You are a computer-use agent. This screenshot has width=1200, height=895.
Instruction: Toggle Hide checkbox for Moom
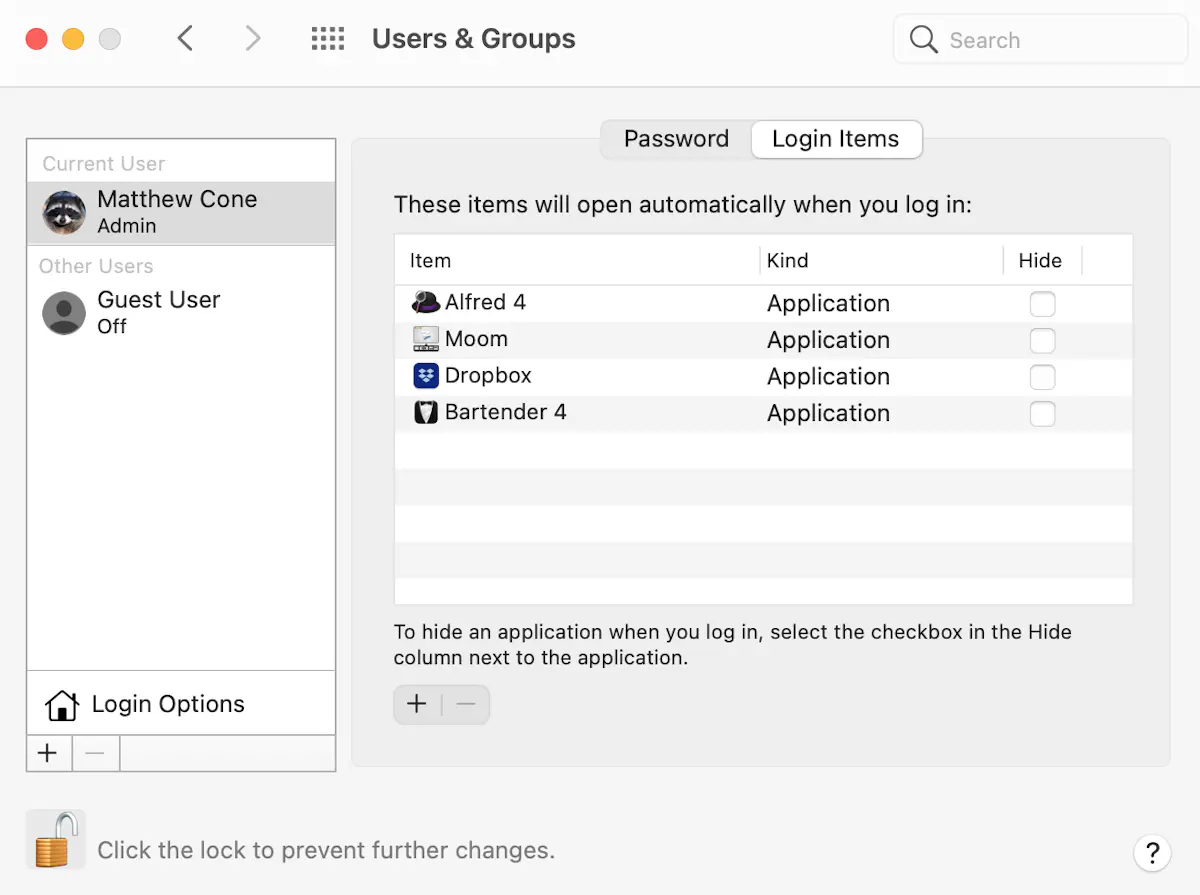tap(1042, 341)
